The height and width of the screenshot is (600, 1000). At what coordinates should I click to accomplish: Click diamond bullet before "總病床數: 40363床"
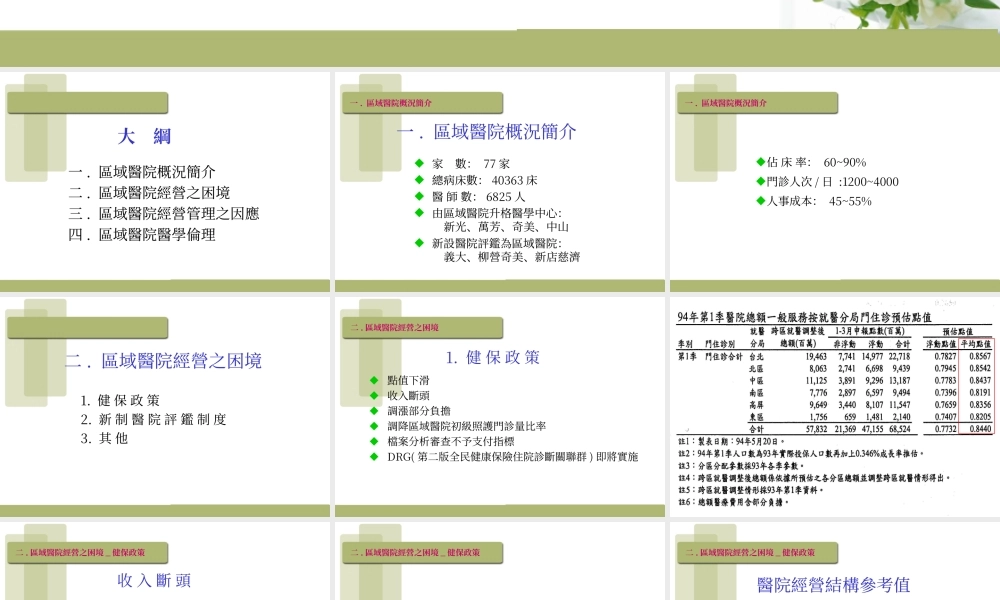coord(419,179)
